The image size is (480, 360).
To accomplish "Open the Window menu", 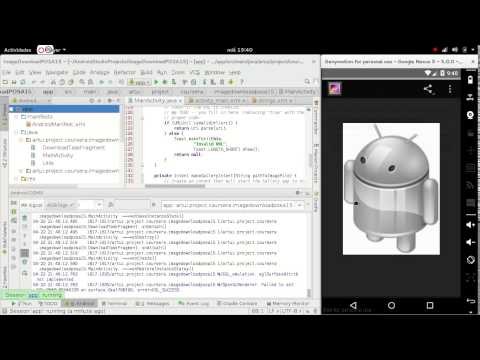I will [x=215, y=72].
